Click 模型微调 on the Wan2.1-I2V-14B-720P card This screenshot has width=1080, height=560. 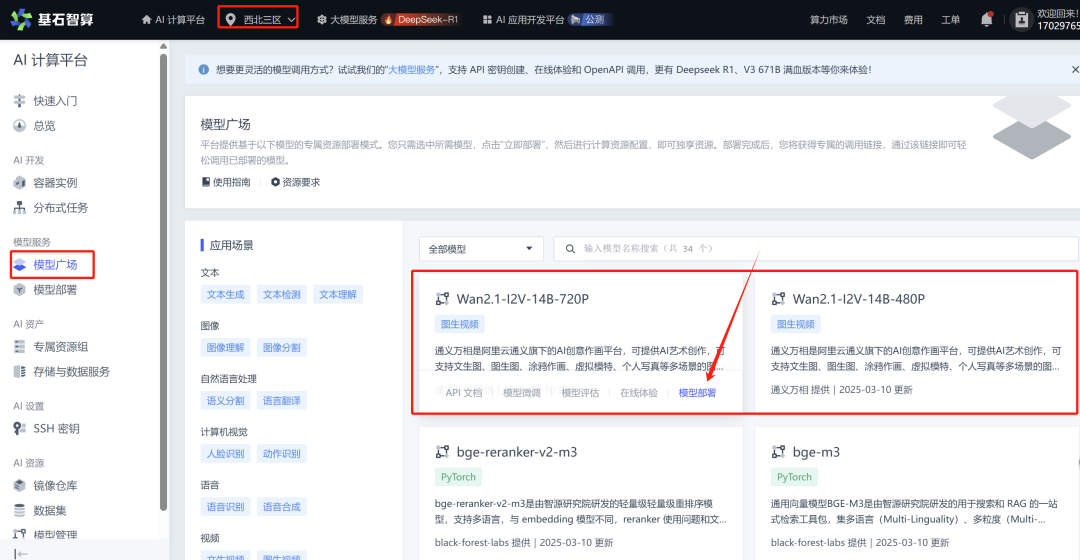(x=521, y=393)
